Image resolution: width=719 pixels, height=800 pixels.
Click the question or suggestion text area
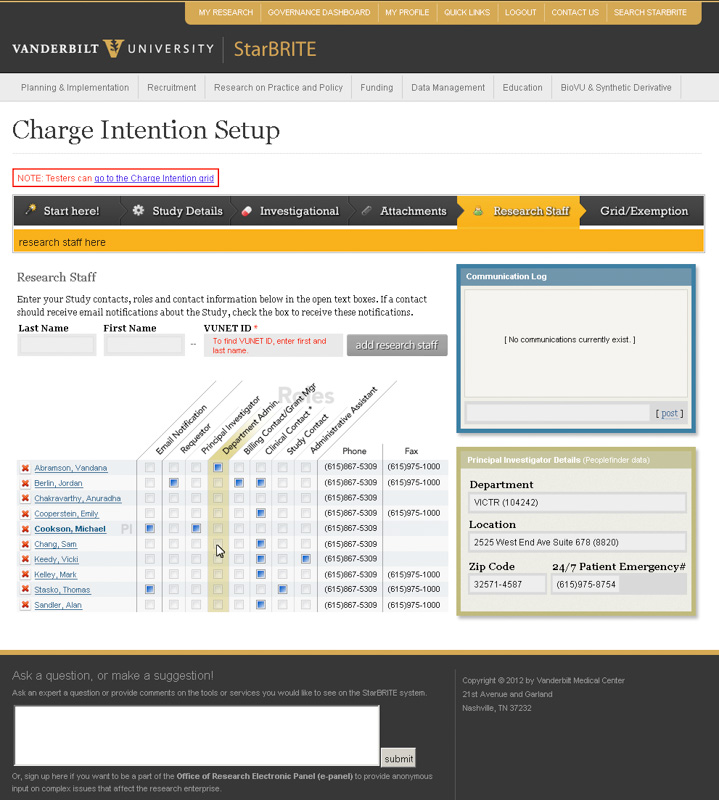point(197,735)
